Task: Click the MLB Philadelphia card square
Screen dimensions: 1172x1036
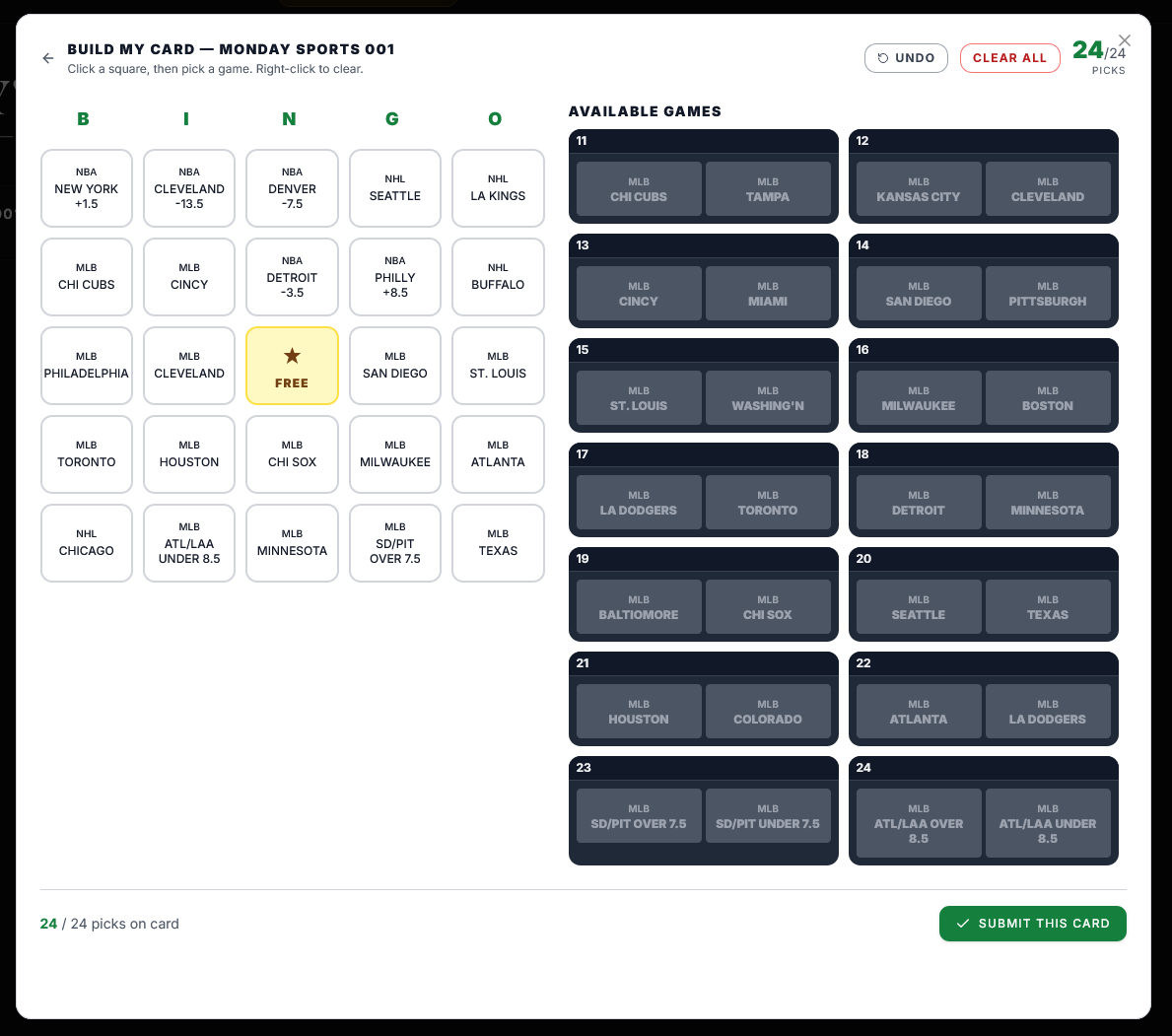Action: [87, 366]
